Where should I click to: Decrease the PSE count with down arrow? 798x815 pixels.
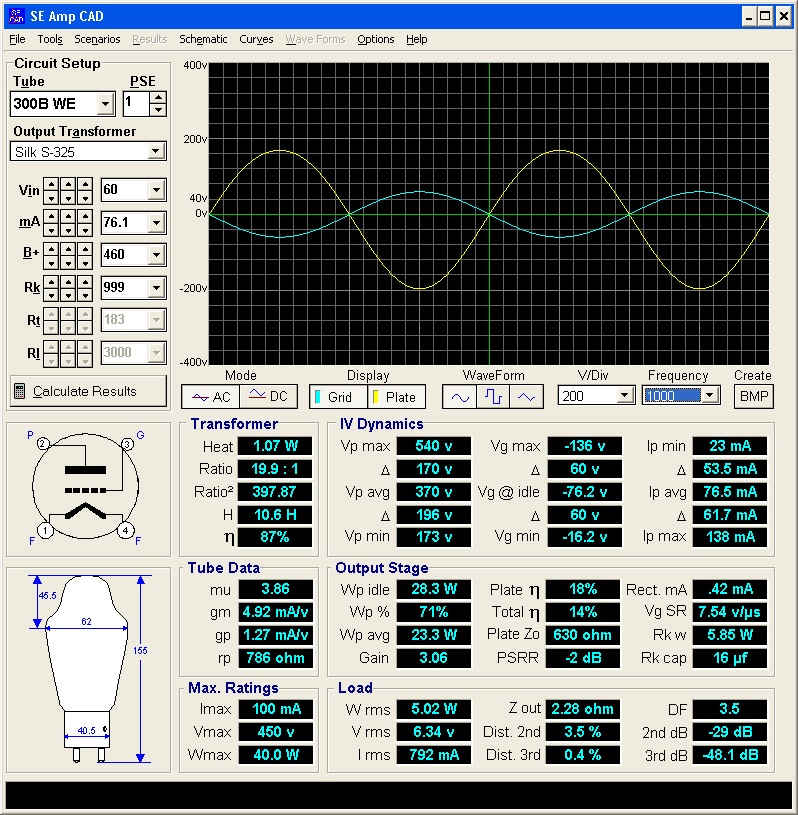pos(158,109)
